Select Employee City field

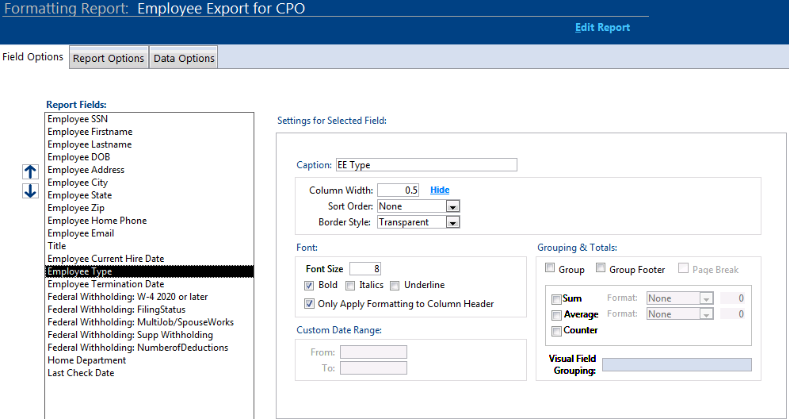coord(149,183)
